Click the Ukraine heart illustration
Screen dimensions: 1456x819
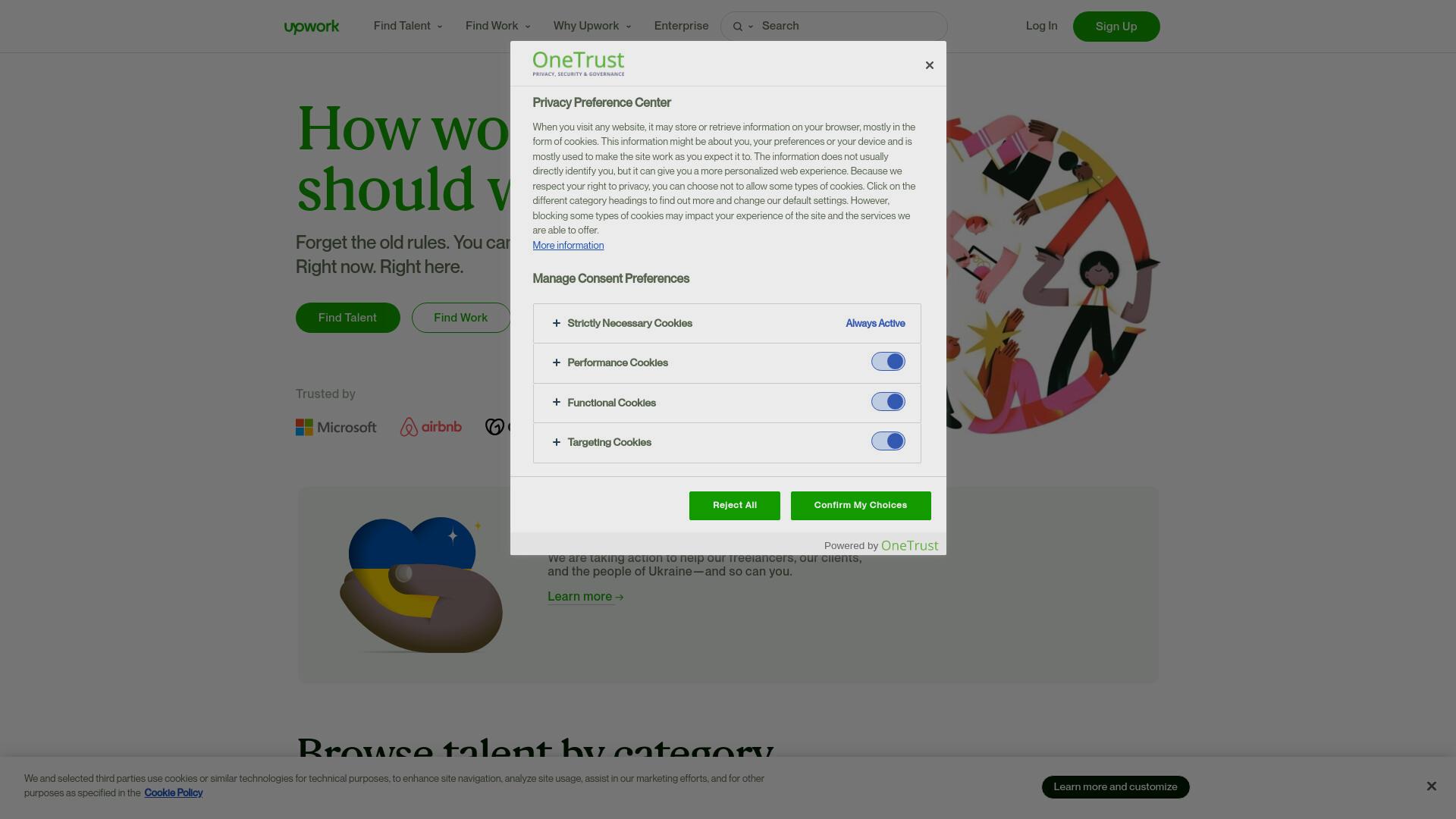pyautogui.click(x=421, y=585)
